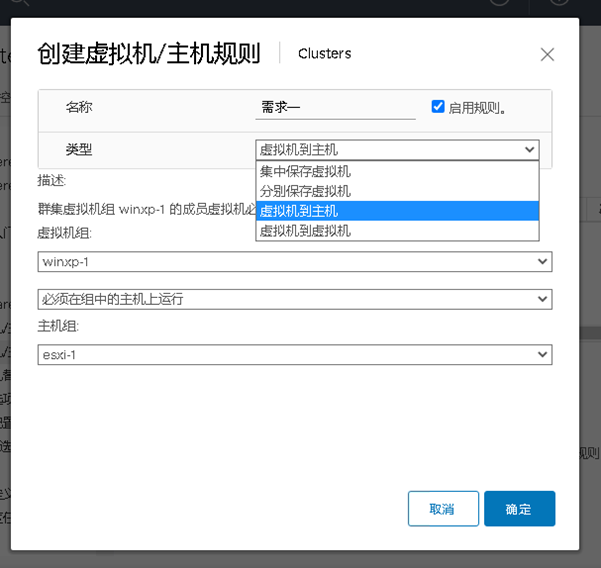Open the esxi-1 host group dropdown
Screen dimensions: 601x568
tap(295, 355)
